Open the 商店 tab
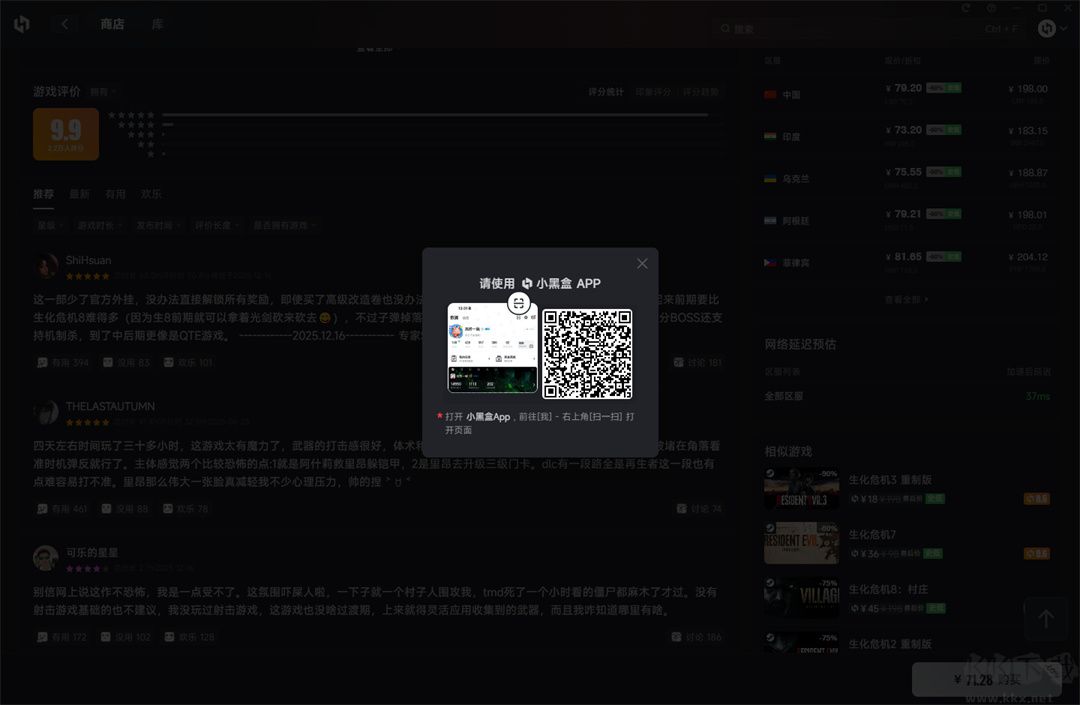The height and width of the screenshot is (705, 1080). click(112, 24)
